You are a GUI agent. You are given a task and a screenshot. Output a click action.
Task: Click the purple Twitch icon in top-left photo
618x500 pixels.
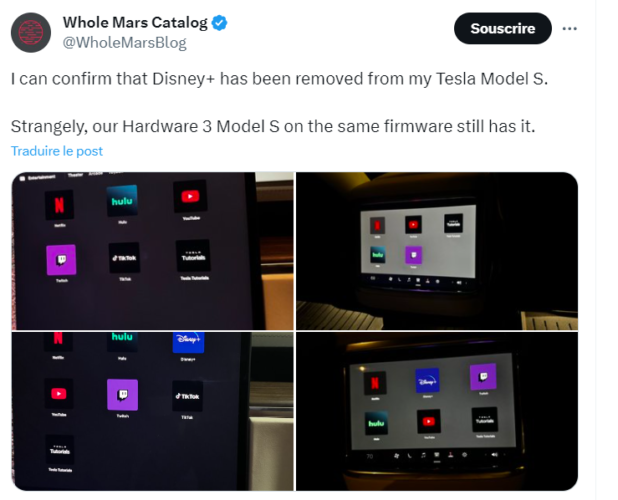pyautogui.click(x=61, y=260)
